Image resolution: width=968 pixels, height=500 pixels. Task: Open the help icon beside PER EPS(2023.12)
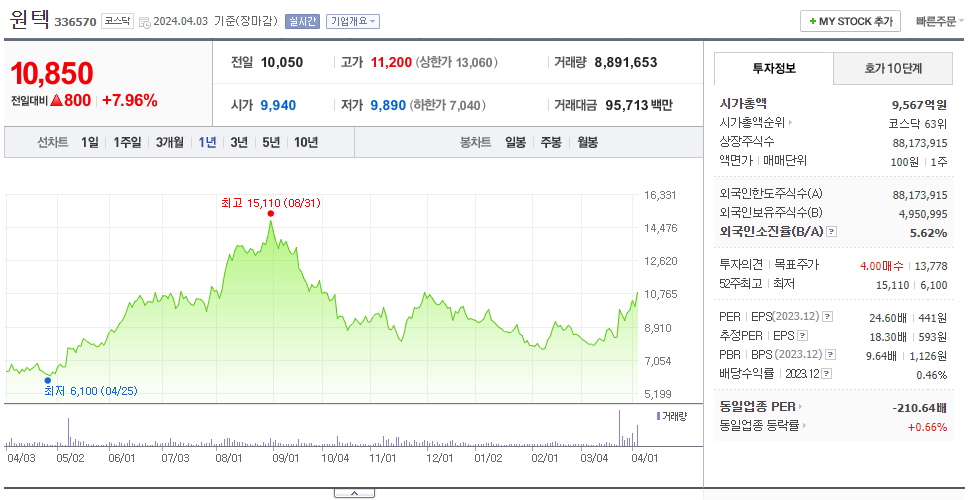click(828, 317)
